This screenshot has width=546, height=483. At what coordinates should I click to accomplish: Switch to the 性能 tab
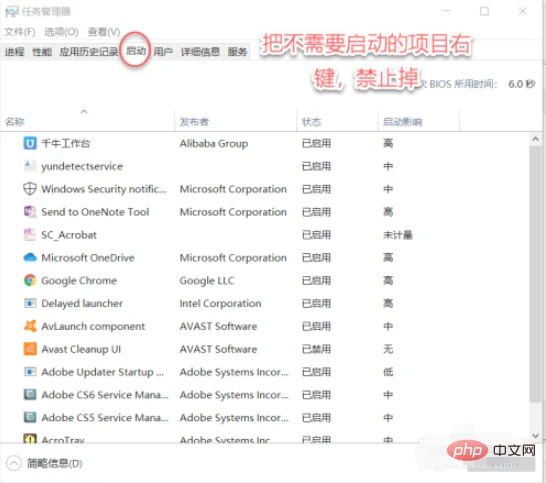(x=42, y=52)
